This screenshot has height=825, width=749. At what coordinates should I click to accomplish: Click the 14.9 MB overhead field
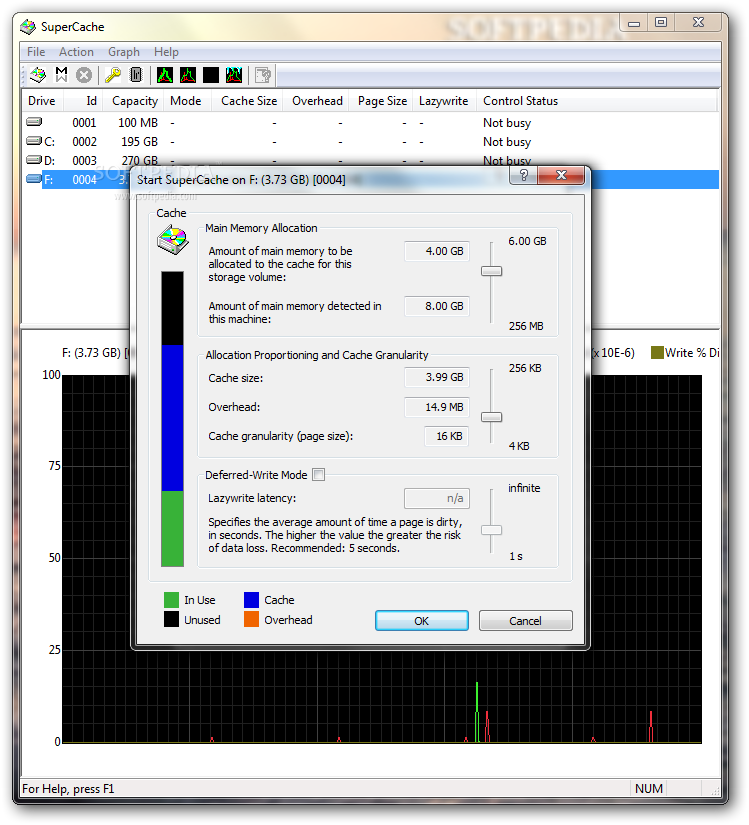pyautogui.click(x=437, y=407)
